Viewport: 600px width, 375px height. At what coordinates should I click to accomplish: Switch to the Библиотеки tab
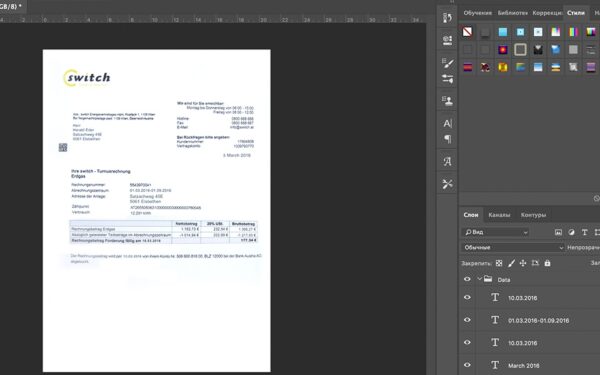point(512,13)
